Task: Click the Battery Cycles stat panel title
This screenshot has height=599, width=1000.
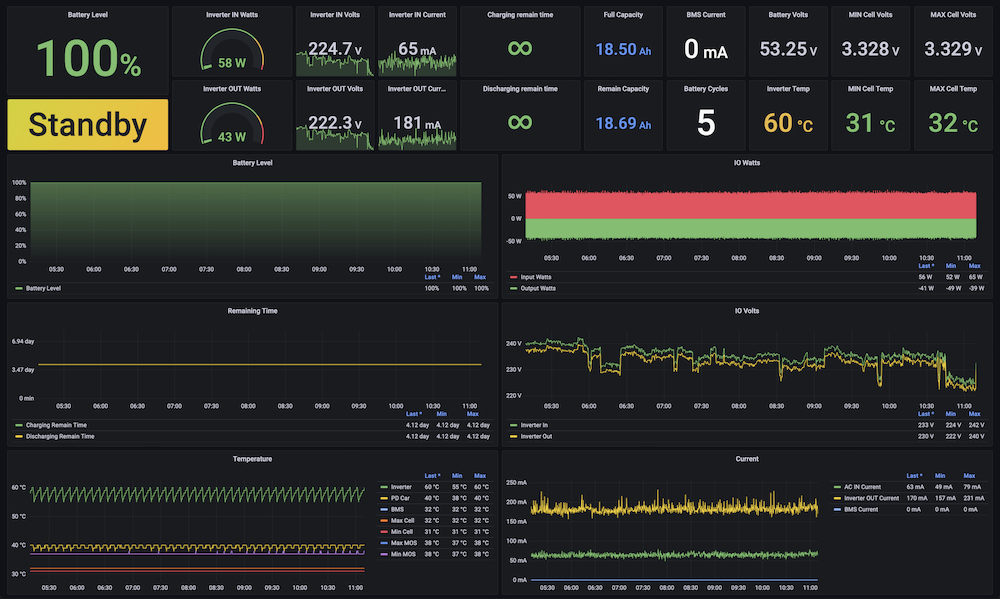Action: click(x=705, y=89)
